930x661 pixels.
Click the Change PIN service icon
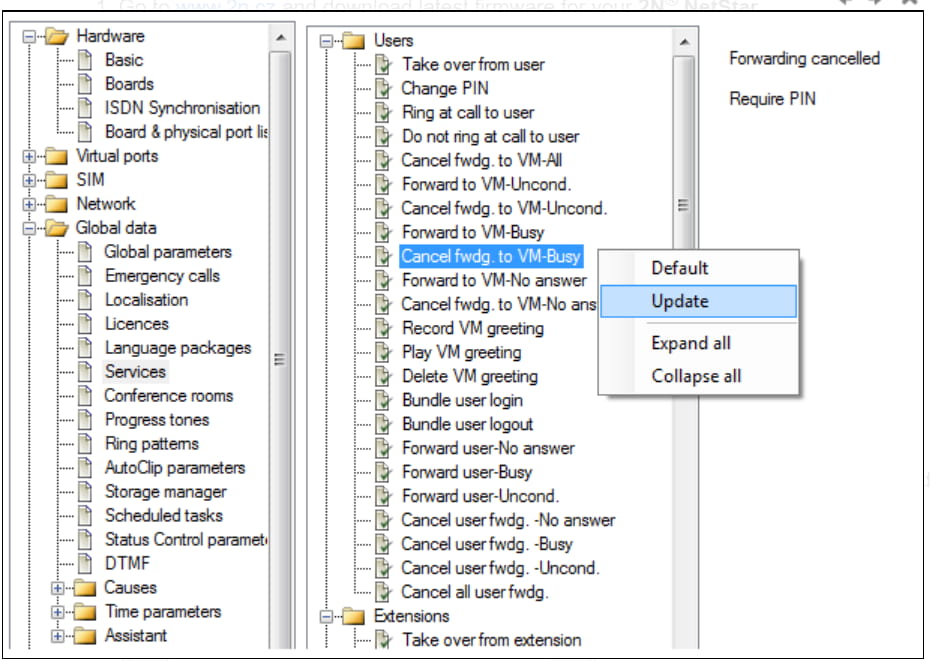pos(384,88)
